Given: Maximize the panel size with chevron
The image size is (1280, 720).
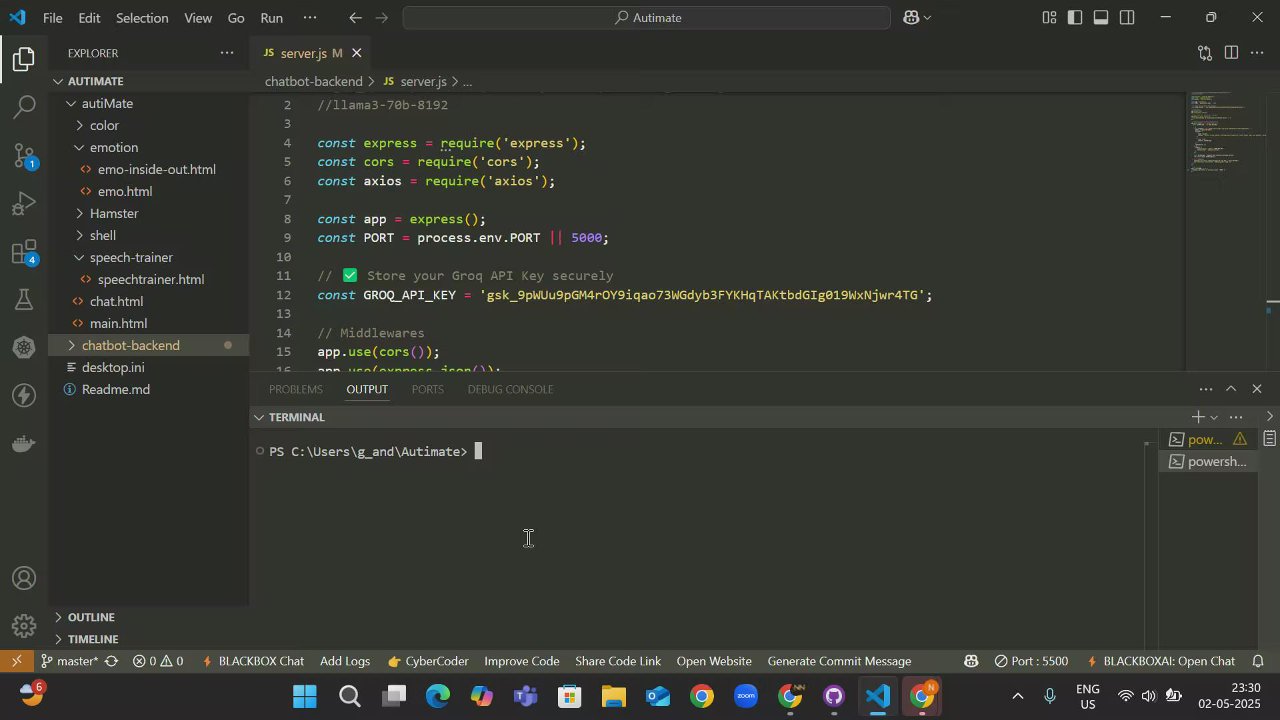Looking at the screenshot, I should pos(1231,389).
